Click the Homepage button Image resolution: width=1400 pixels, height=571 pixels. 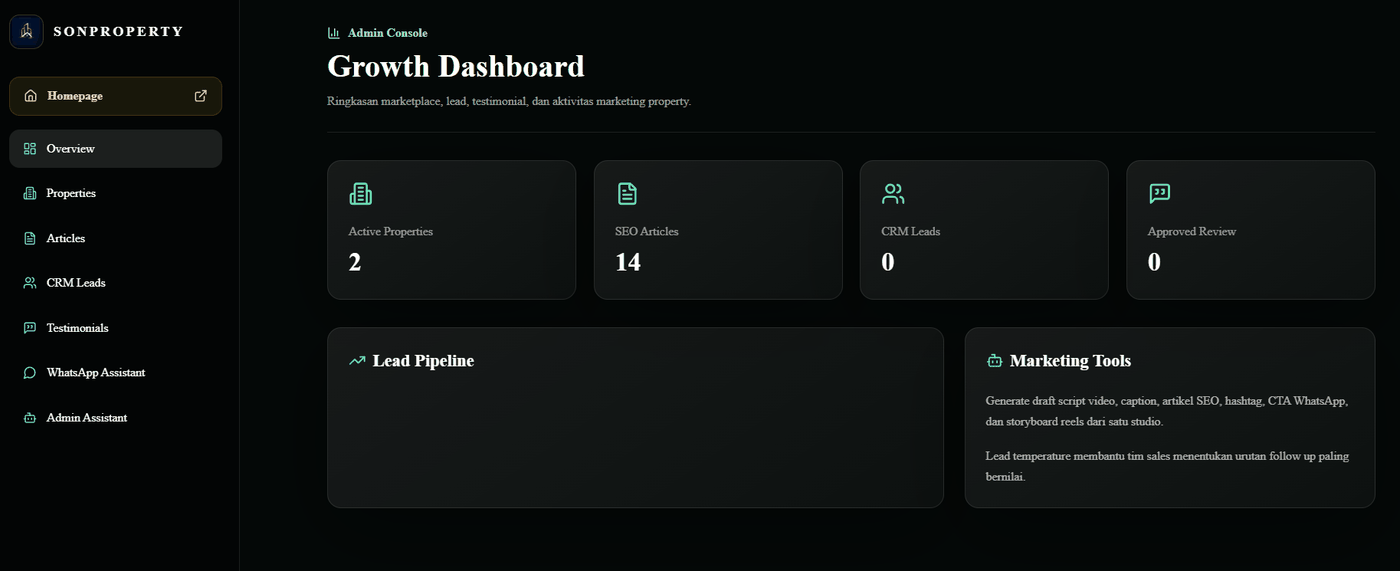pyautogui.click(x=116, y=96)
